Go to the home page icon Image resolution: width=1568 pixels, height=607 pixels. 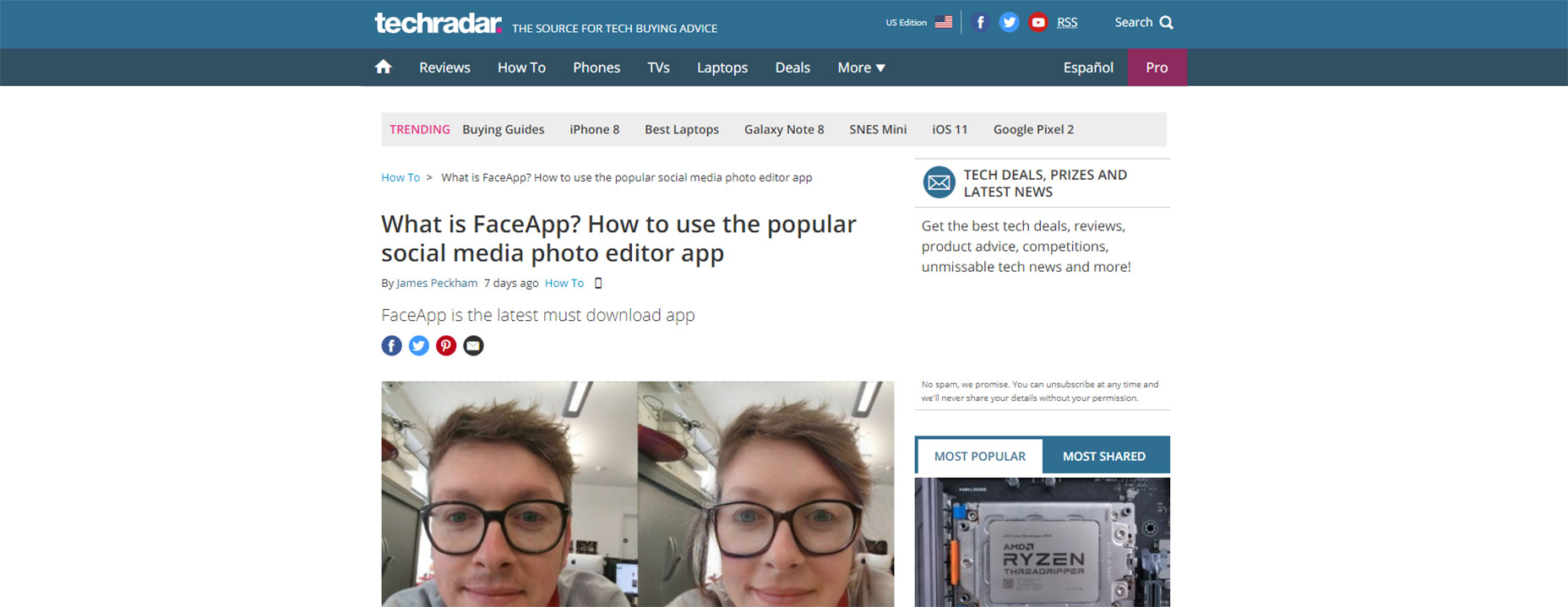coord(383,67)
